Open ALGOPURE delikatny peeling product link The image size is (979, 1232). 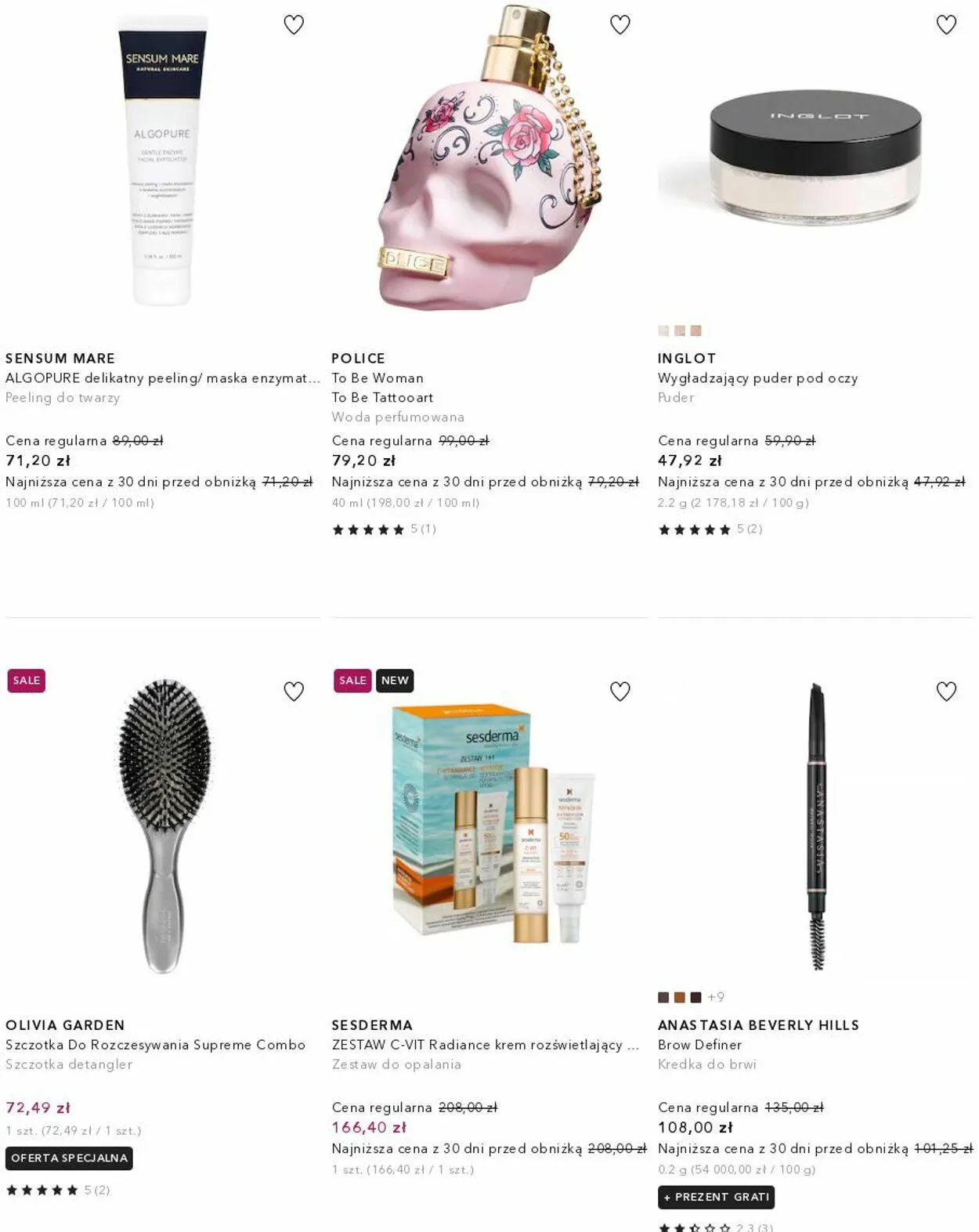pyautogui.click(x=163, y=378)
